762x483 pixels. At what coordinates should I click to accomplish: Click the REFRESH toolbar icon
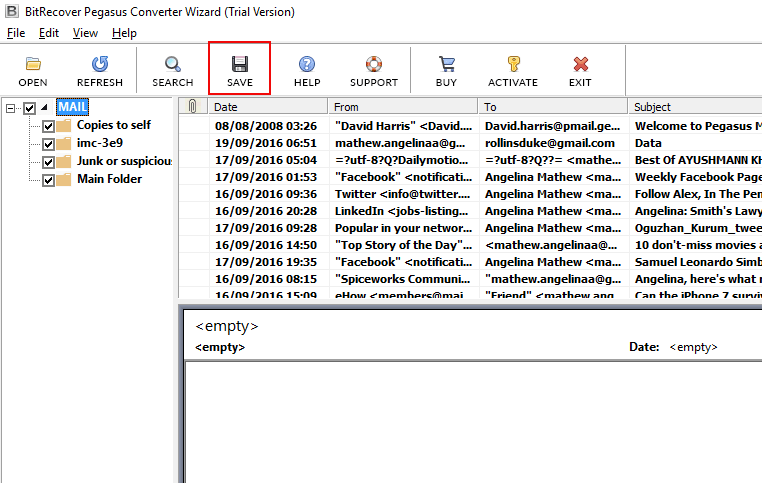point(100,64)
